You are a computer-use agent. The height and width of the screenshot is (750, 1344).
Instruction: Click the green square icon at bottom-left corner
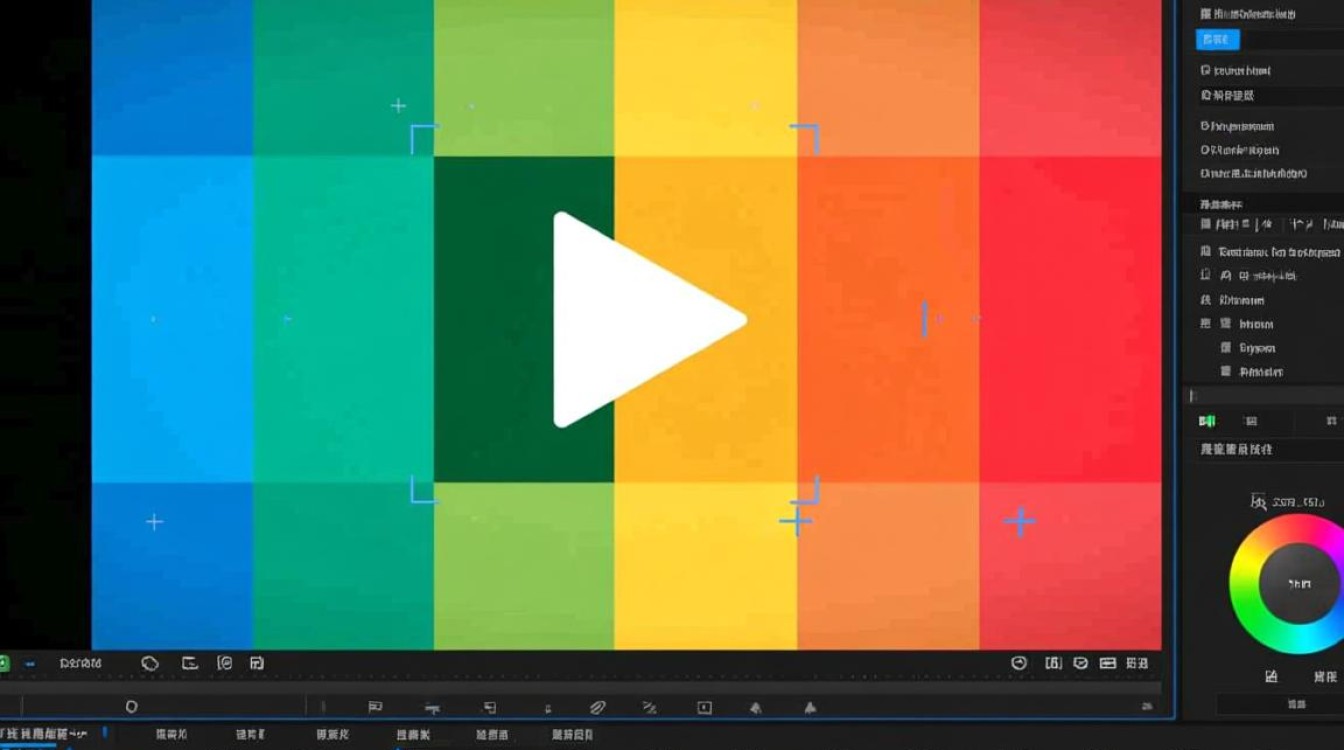[3, 663]
